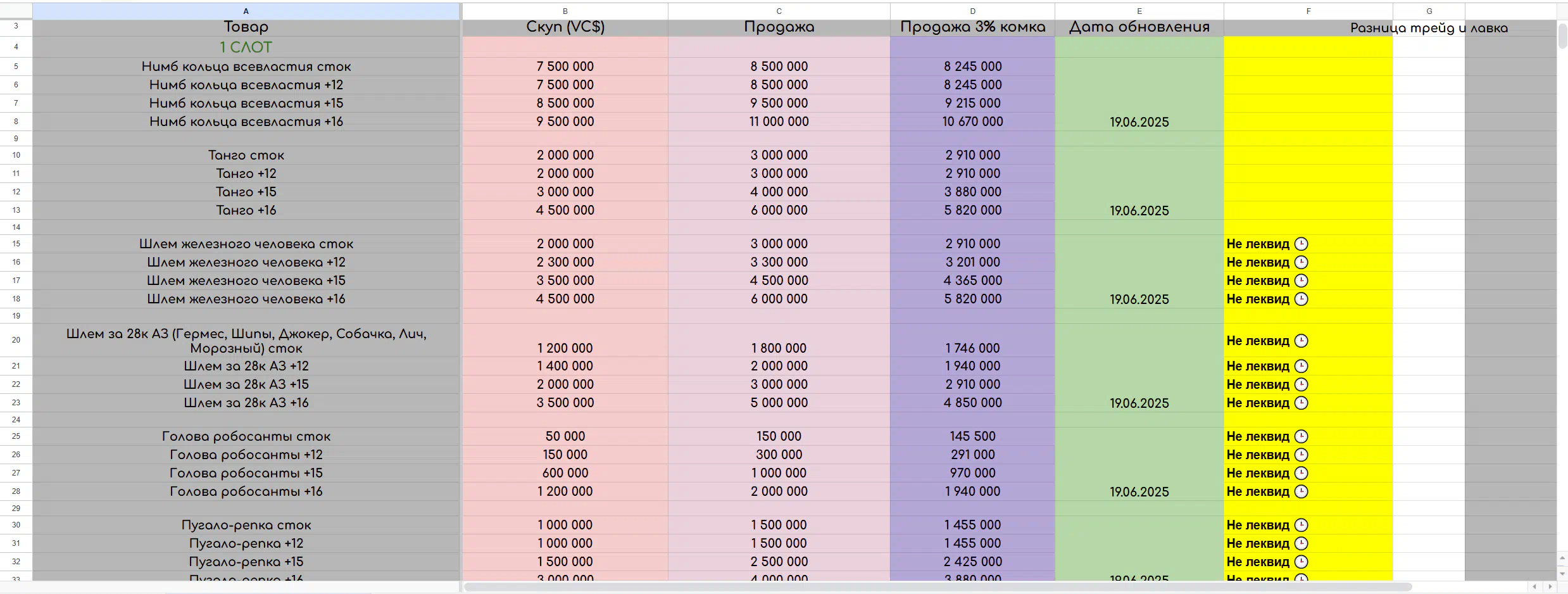Click the clock icon in row 25
This screenshot has width=1568, height=594.
tap(1301, 436)
